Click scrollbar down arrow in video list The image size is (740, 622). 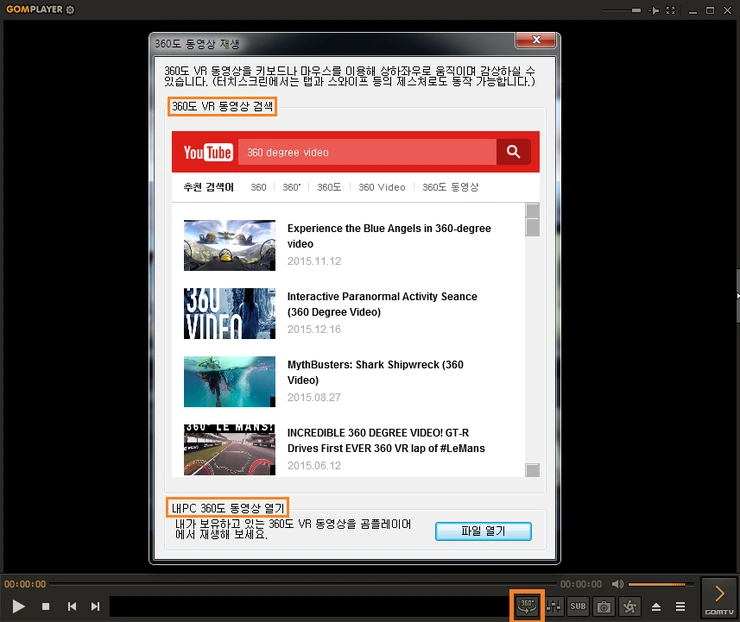[532, 470]
